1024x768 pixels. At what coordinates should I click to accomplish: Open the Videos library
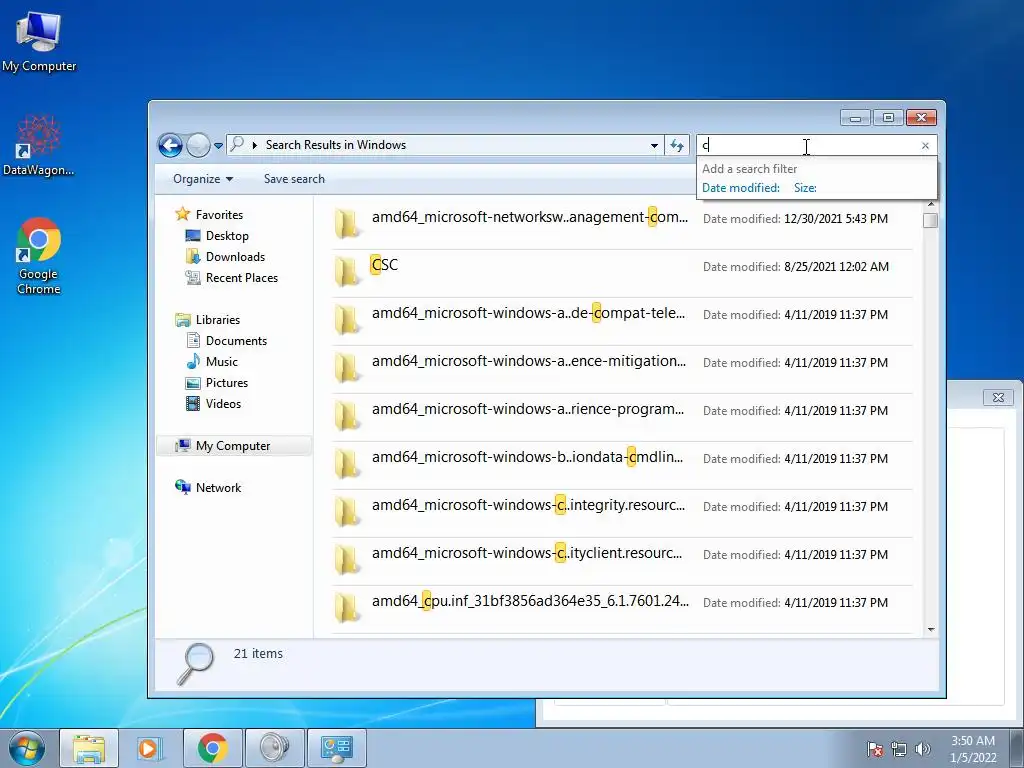tap(223, 404)
